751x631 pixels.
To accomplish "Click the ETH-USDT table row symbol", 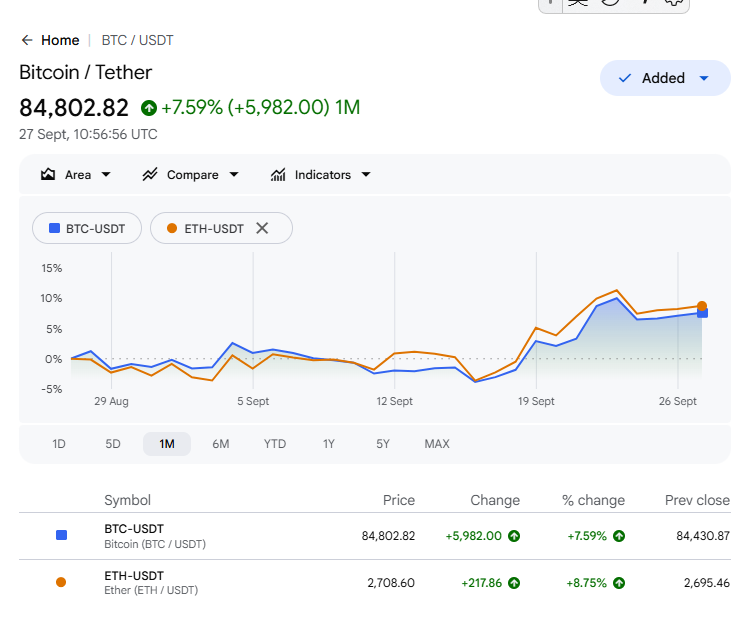I will pos(134,576).
